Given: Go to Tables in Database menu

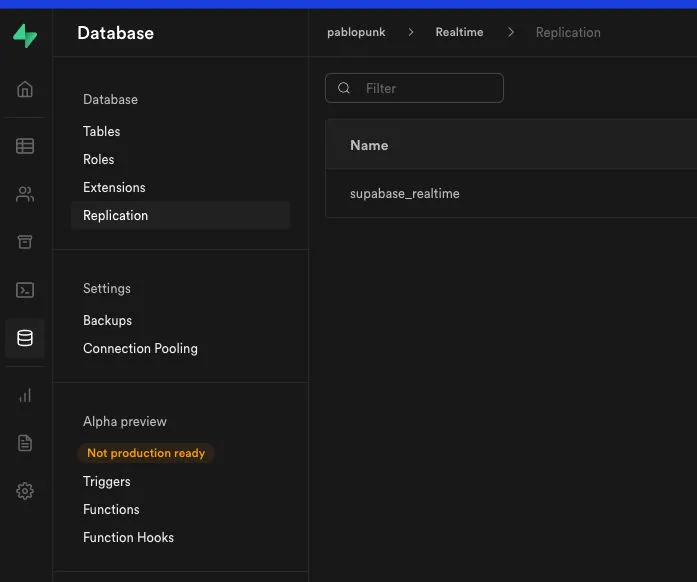Looking at the screenshot, I should [x=101, y=131].
